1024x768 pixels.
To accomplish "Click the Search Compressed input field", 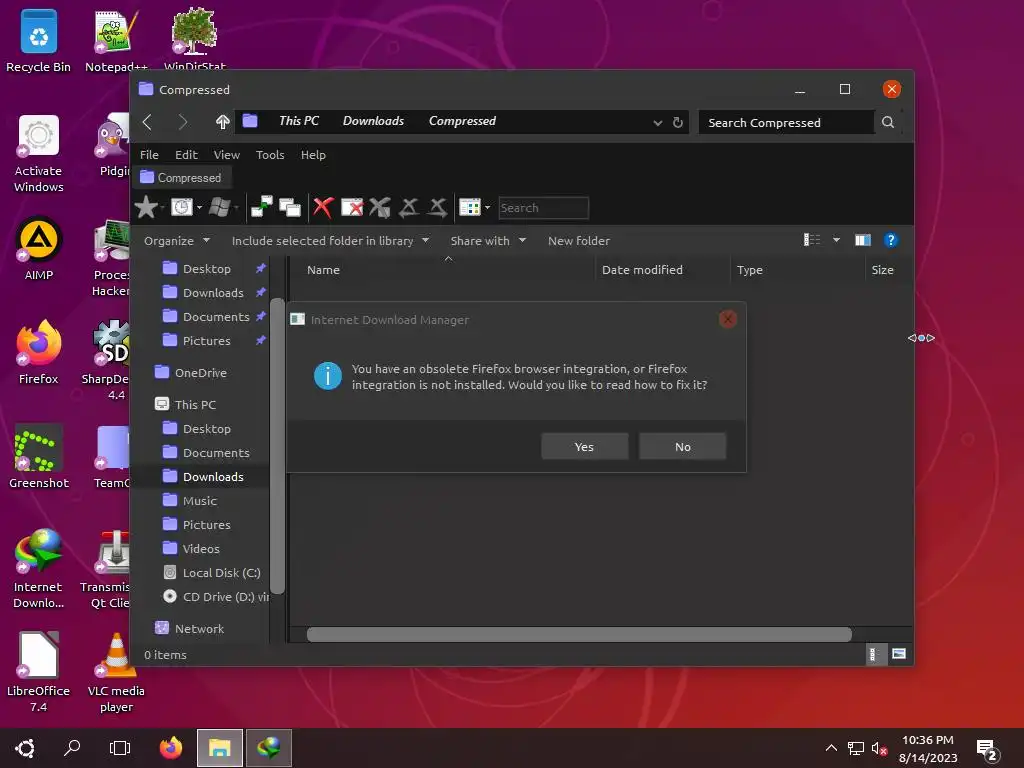I will click(786, 122).
